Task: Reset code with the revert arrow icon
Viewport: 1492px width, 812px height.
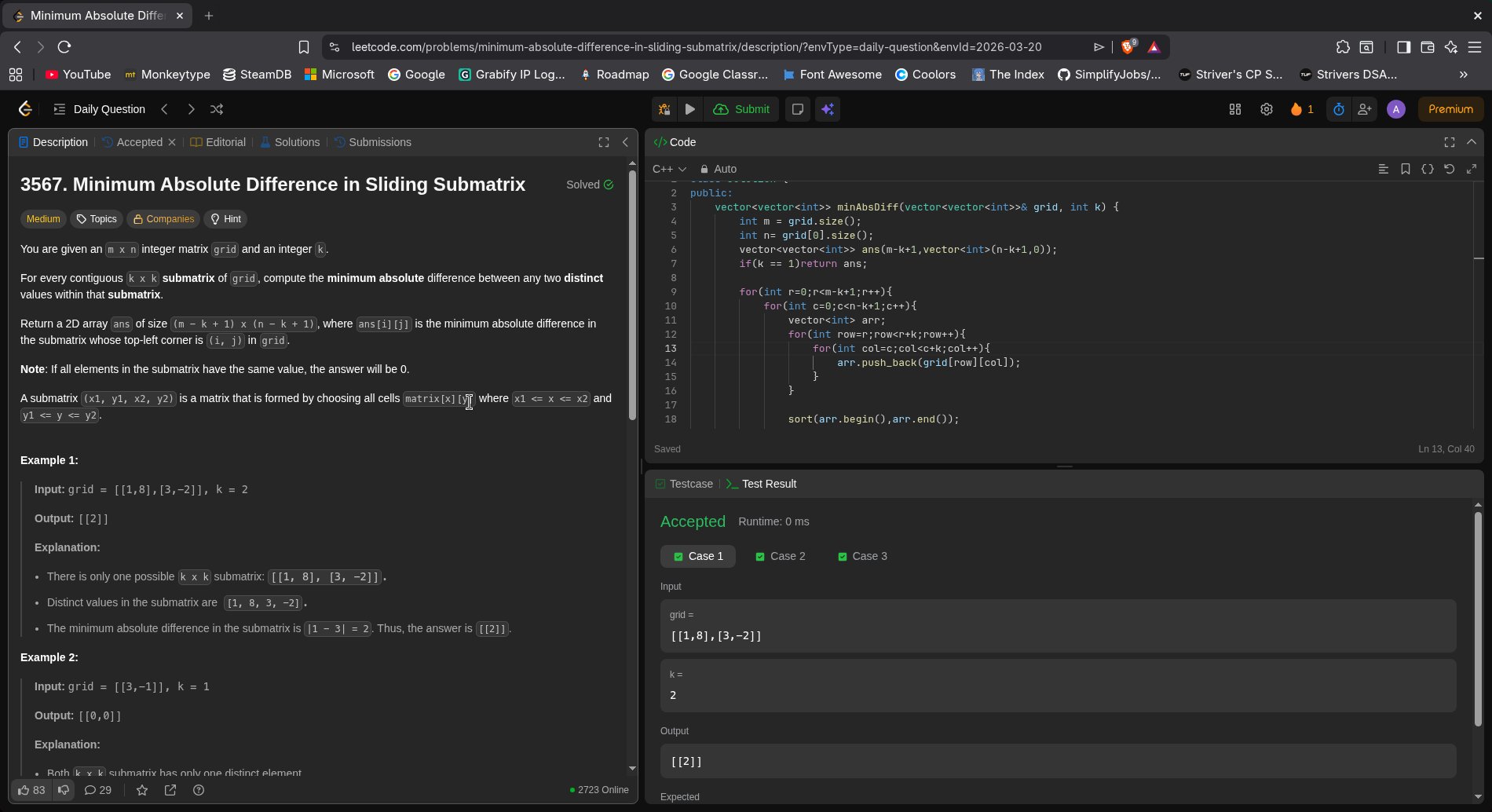Action: pos(1449,169)
